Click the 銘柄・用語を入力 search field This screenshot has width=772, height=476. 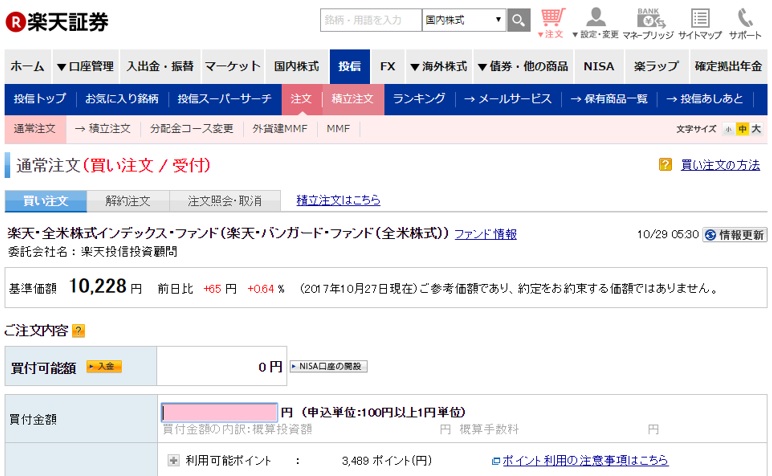coord(371,20)
